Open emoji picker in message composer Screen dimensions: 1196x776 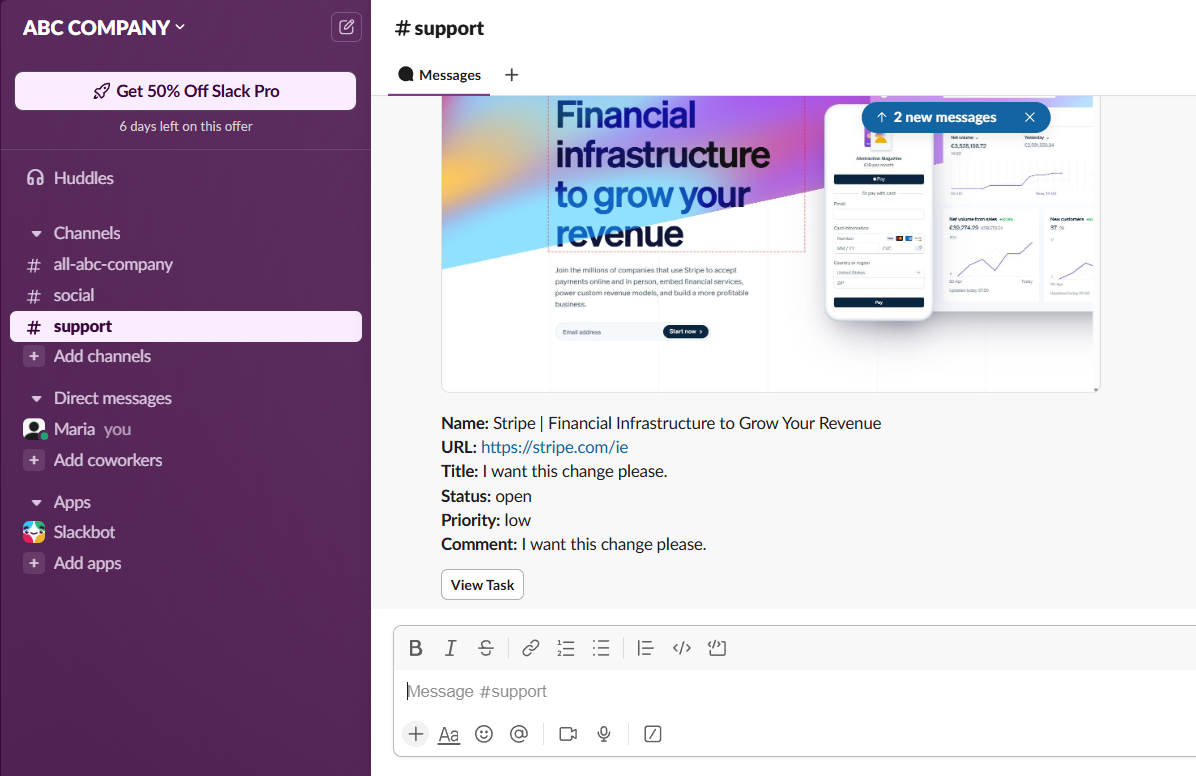tap(484, 734)
